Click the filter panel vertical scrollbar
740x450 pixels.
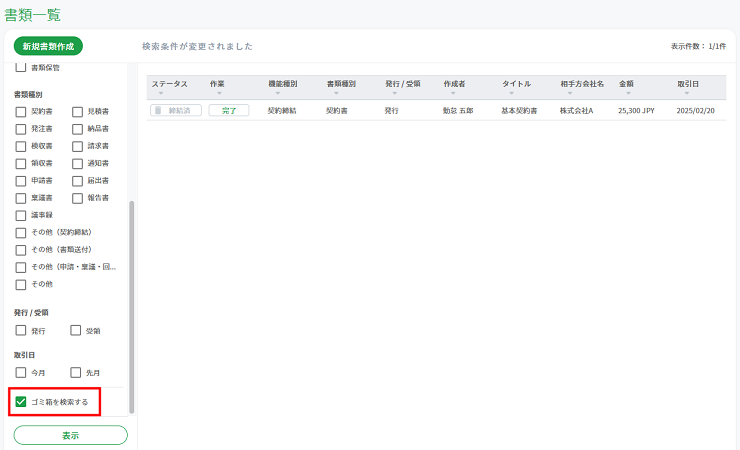point(132,300)
